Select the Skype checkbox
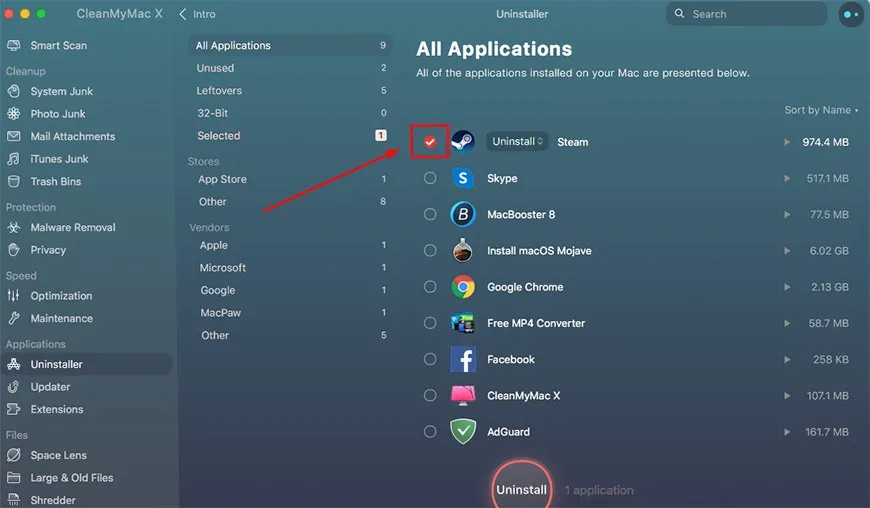This screenshot has height=508, width=870. (x=430, y=178)
